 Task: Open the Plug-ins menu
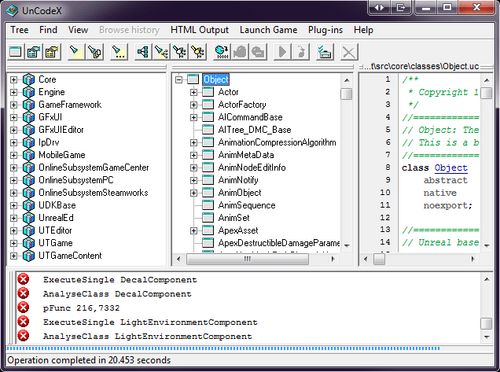click(x=325, y=30)
